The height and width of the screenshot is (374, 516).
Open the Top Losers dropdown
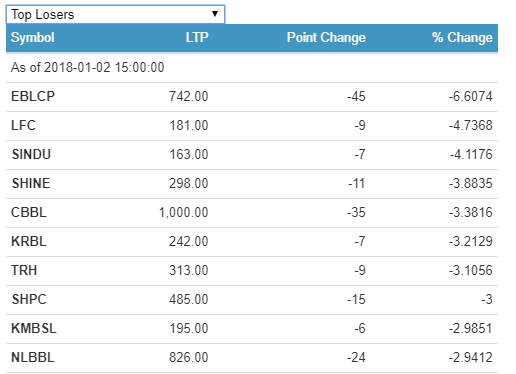tap(115, 14)
